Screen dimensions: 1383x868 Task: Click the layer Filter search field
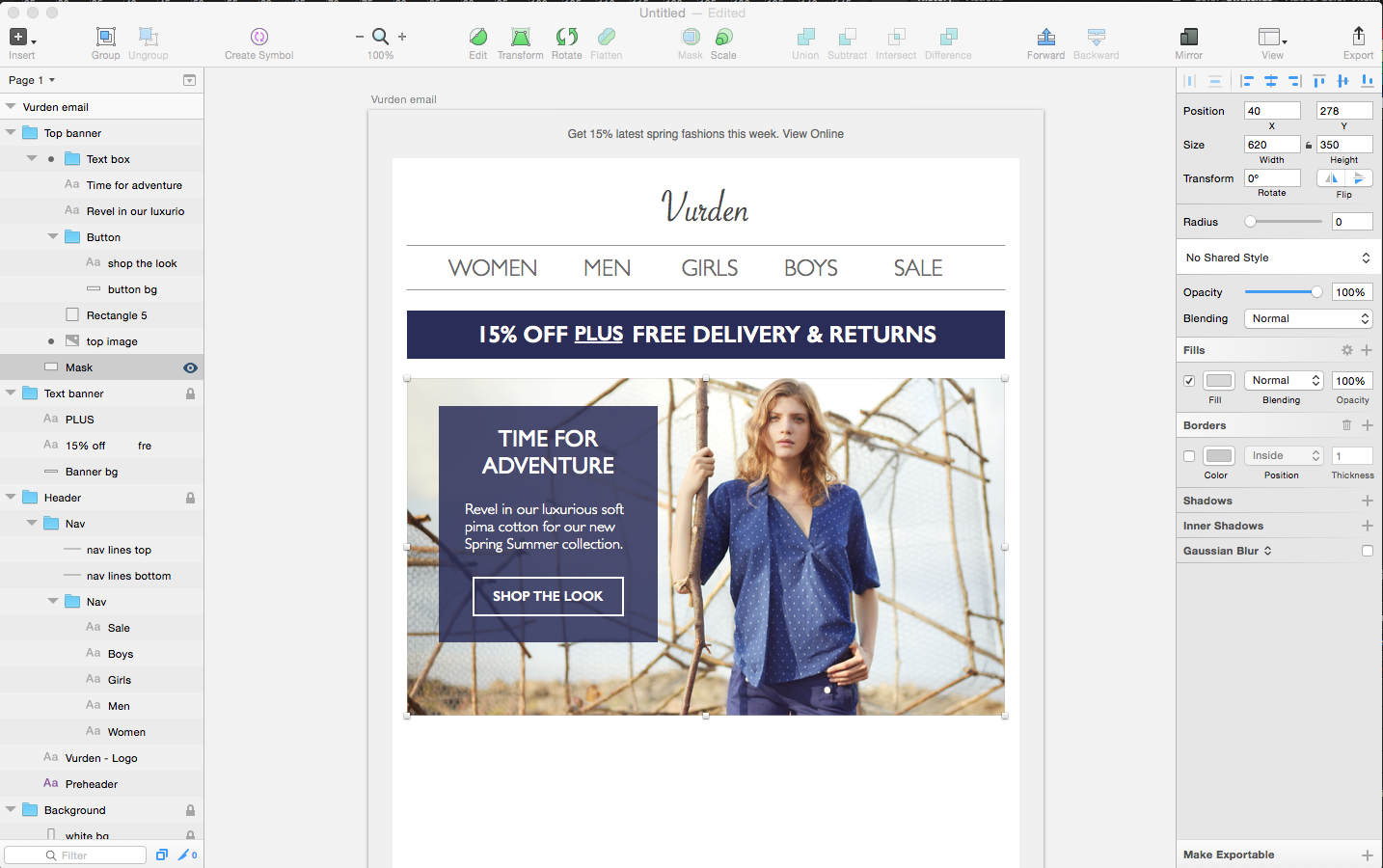pyautogui.click(x=75, y=855)
